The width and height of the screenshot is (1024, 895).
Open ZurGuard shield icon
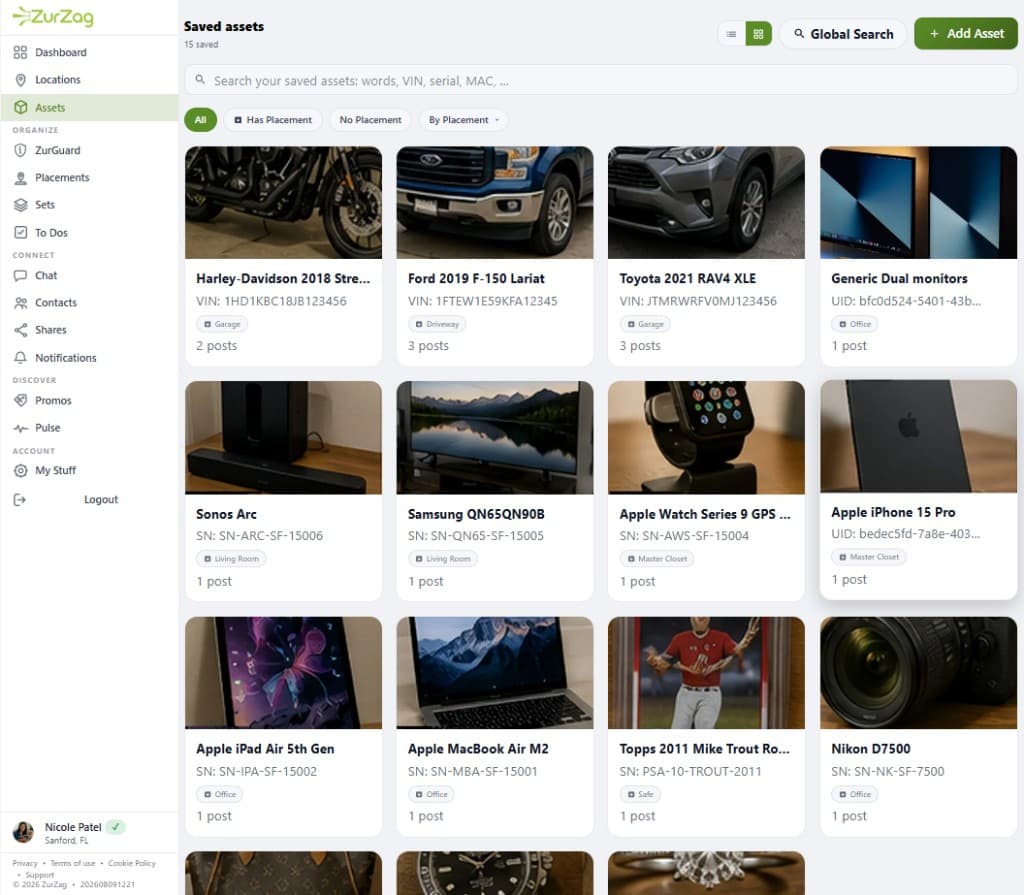[x=20, y=150]
